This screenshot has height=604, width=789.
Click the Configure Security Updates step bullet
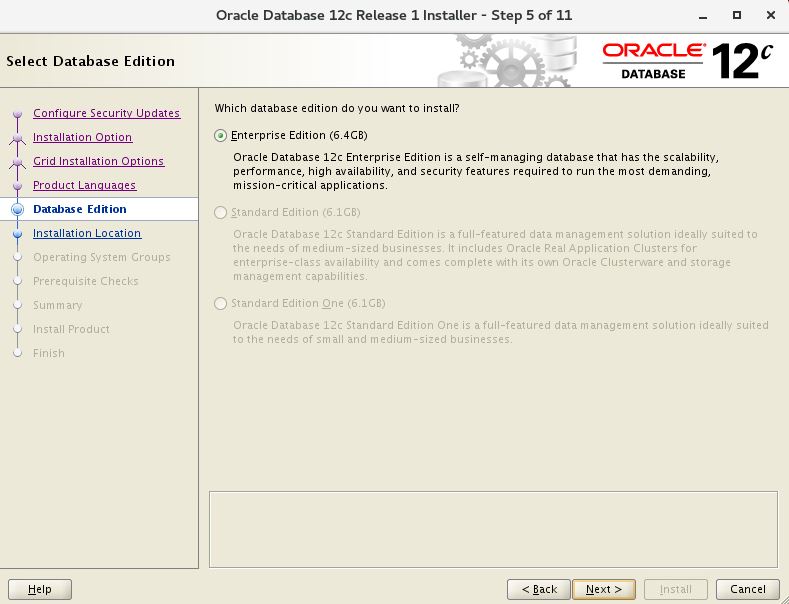pos(18,114)
